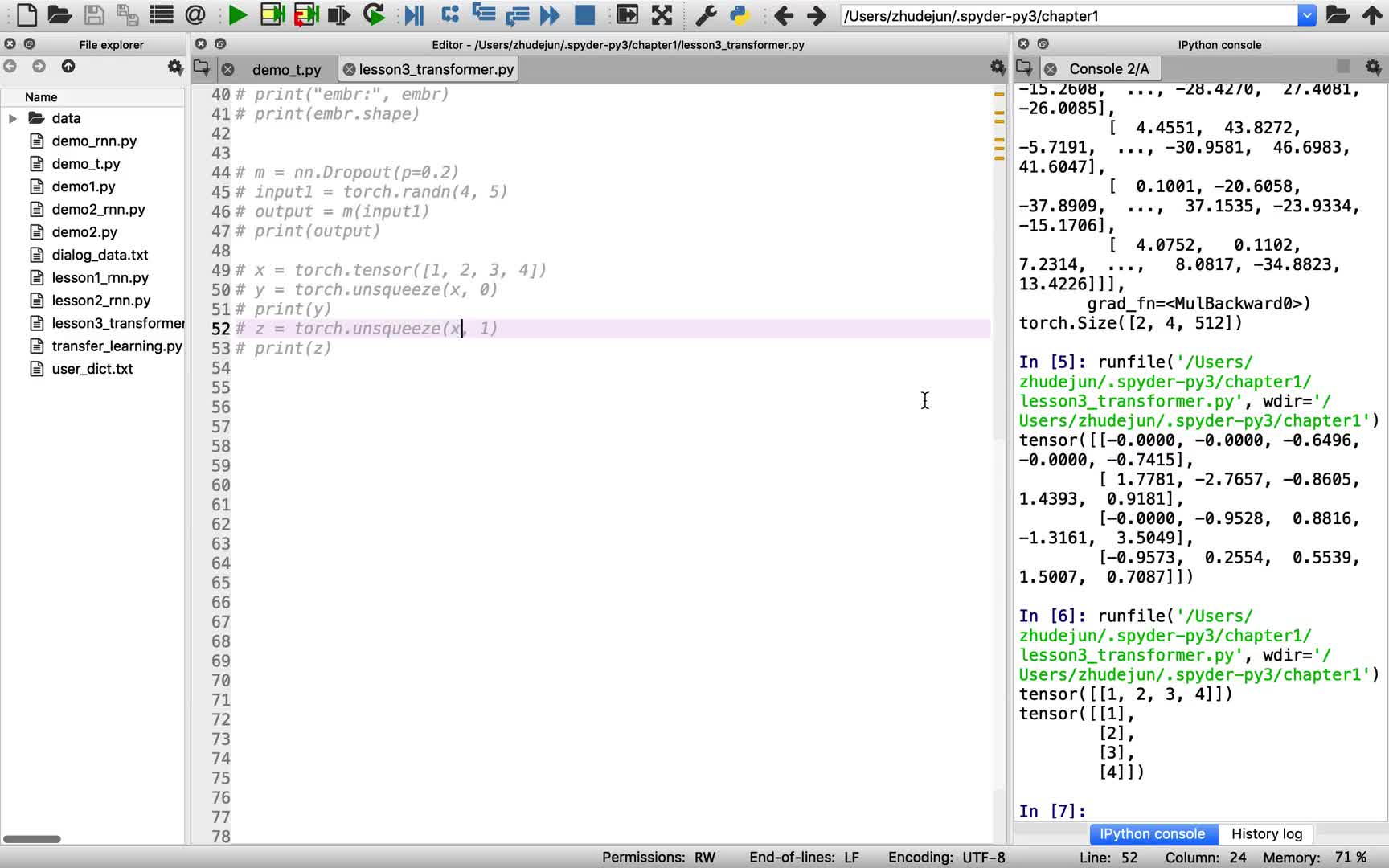Select lesson2_rnn.py in file list
Viewport: 1389px width, 868px height.
tap(101, 300)
